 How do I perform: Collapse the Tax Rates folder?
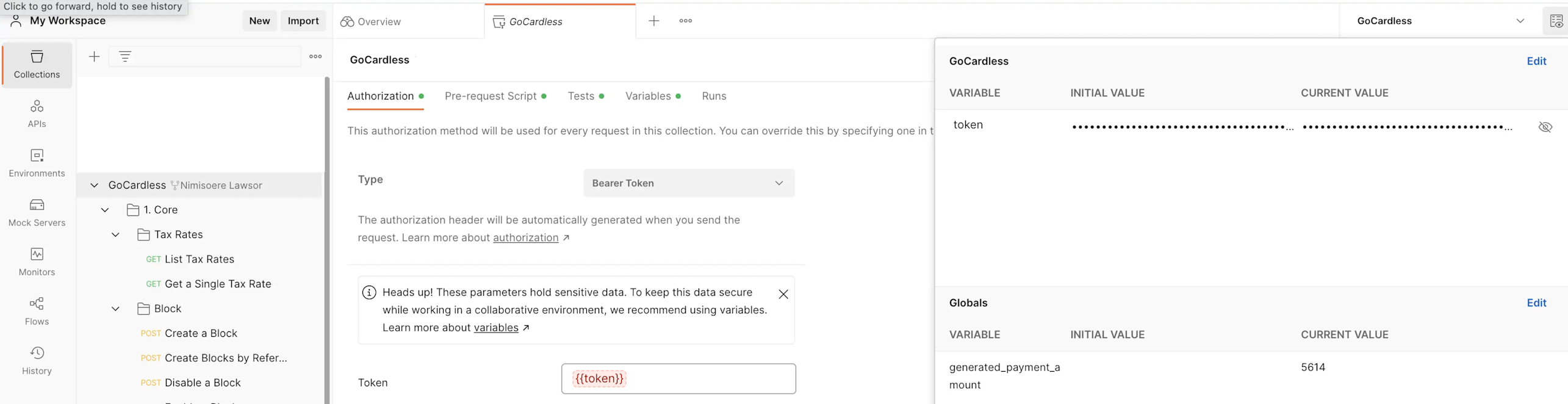(115, 235)
